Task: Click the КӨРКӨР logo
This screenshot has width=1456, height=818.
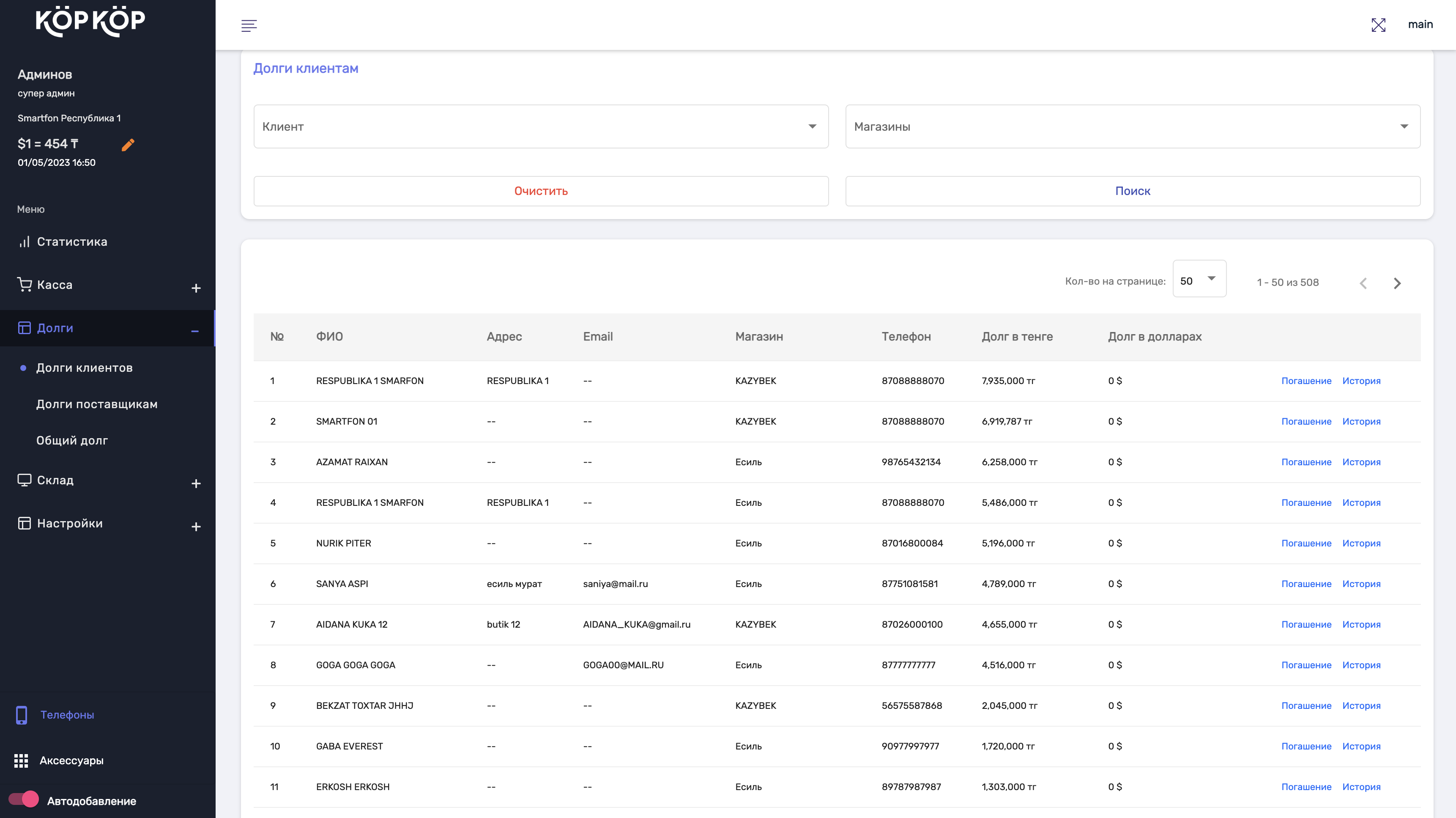Action: pos(90,22)
